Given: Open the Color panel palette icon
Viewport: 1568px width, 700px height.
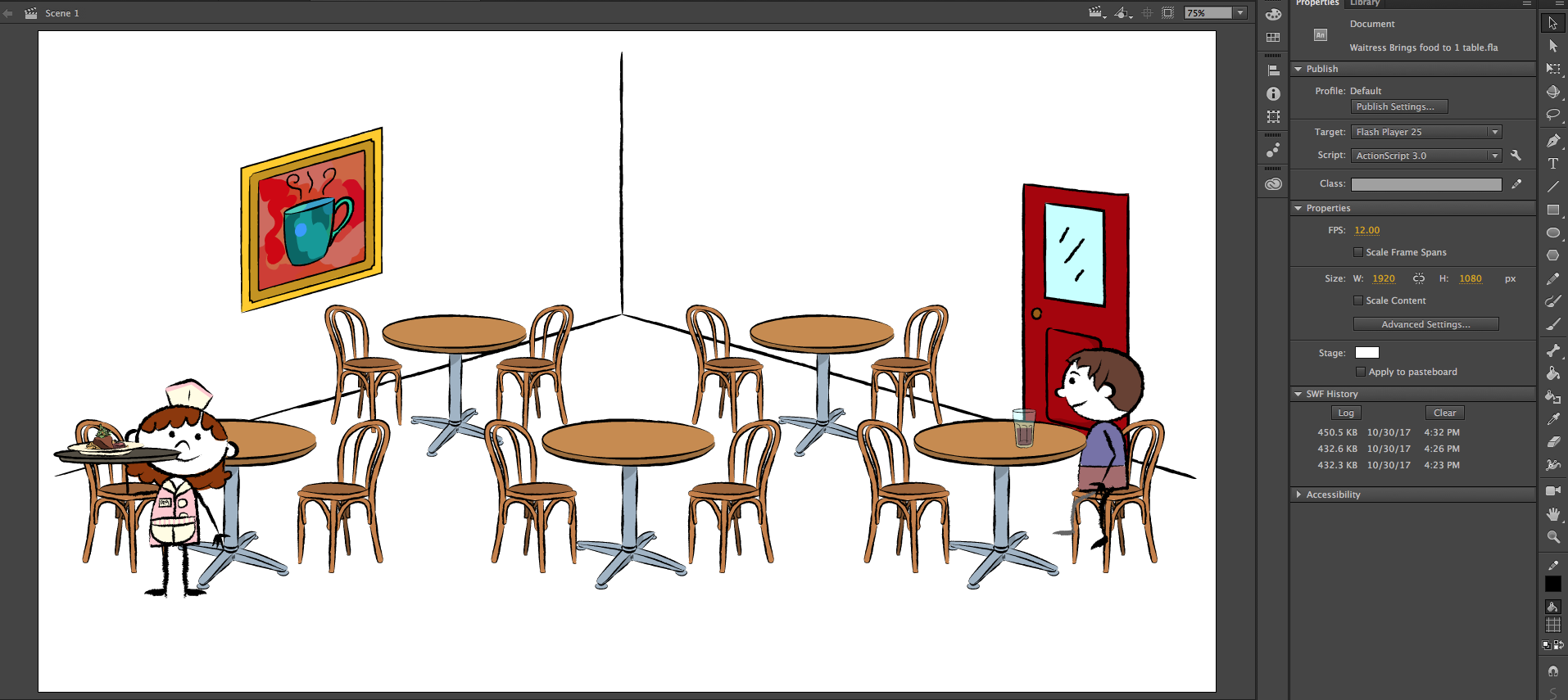Looking at the screenshot, I should pyautogui.click(x=1273, y=14).
